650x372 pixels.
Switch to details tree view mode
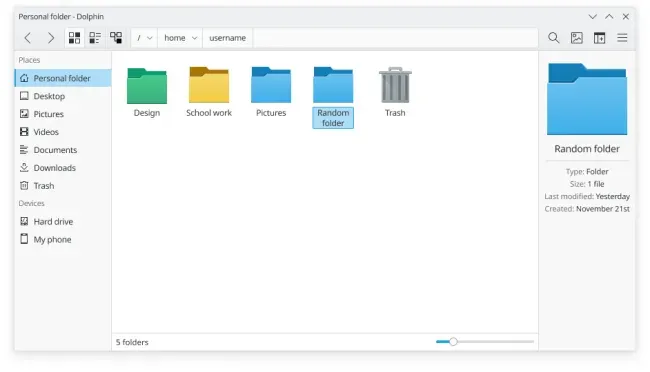pyautogui.click(x=116, y=38)
